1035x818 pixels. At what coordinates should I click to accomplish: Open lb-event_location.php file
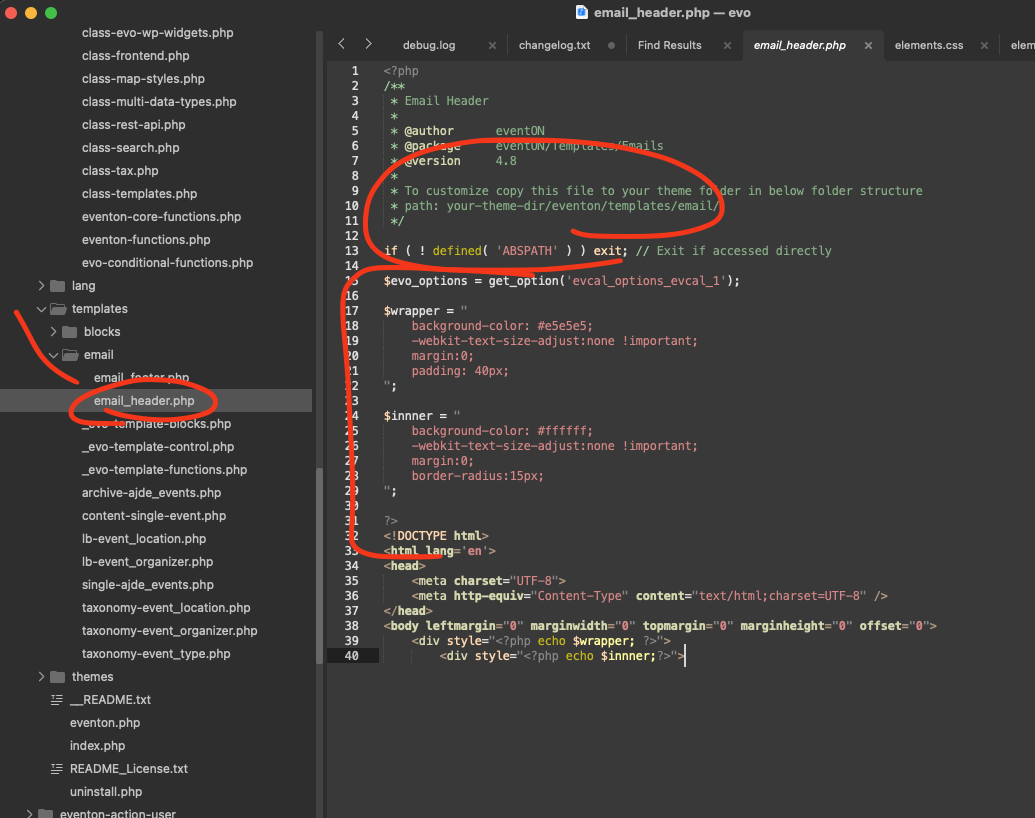pos(144,539)
